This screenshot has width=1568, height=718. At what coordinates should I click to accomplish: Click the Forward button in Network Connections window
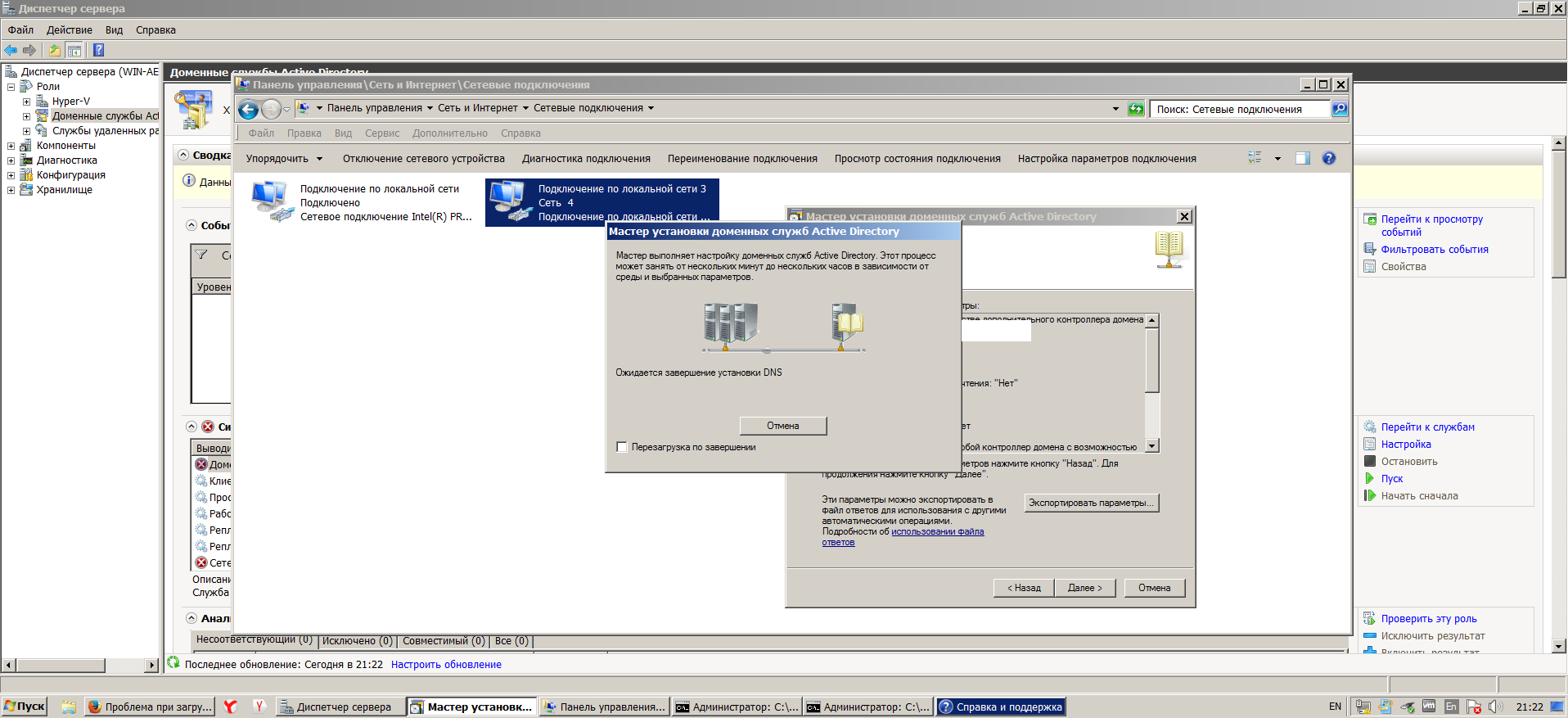click(271, 109)
